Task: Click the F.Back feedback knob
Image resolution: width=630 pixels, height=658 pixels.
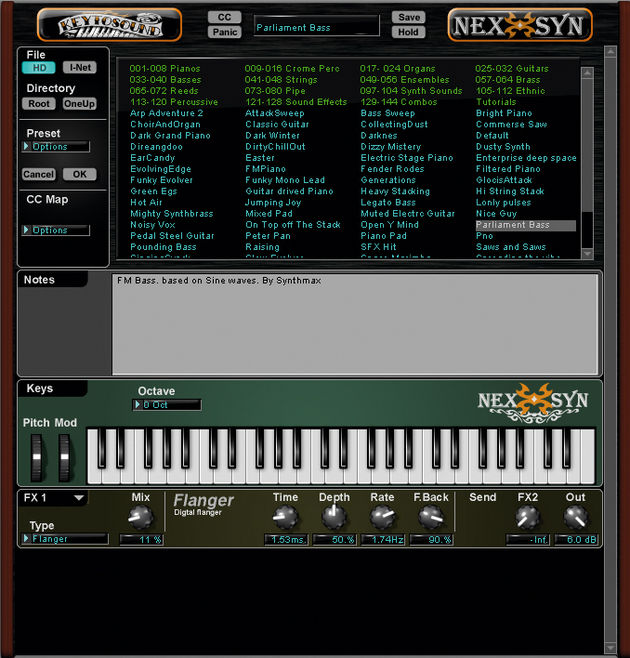Action: click(x=431, y=517)
